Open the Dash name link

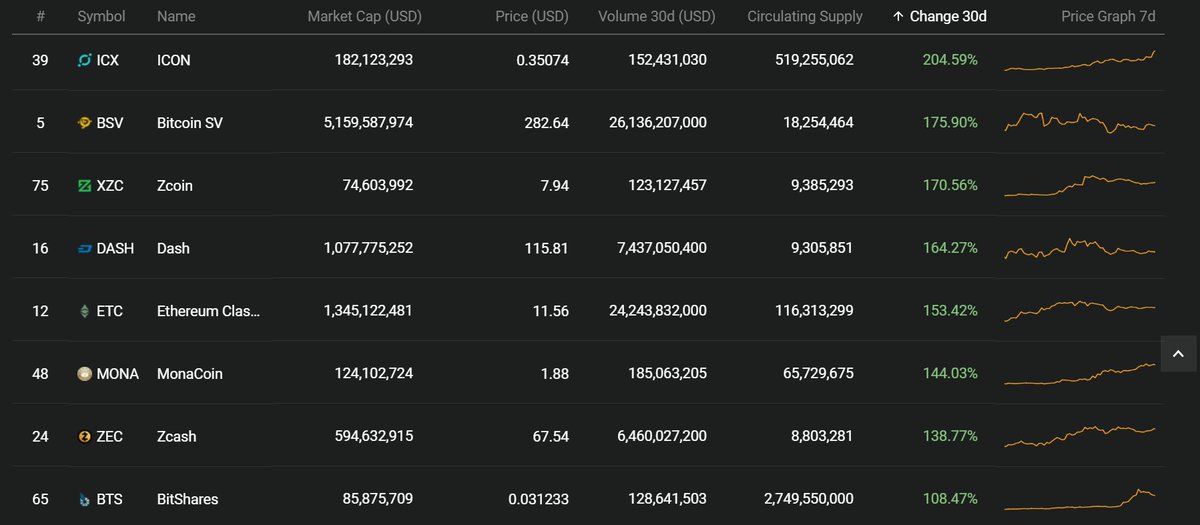pyautogui.click(x=173, y=248)
